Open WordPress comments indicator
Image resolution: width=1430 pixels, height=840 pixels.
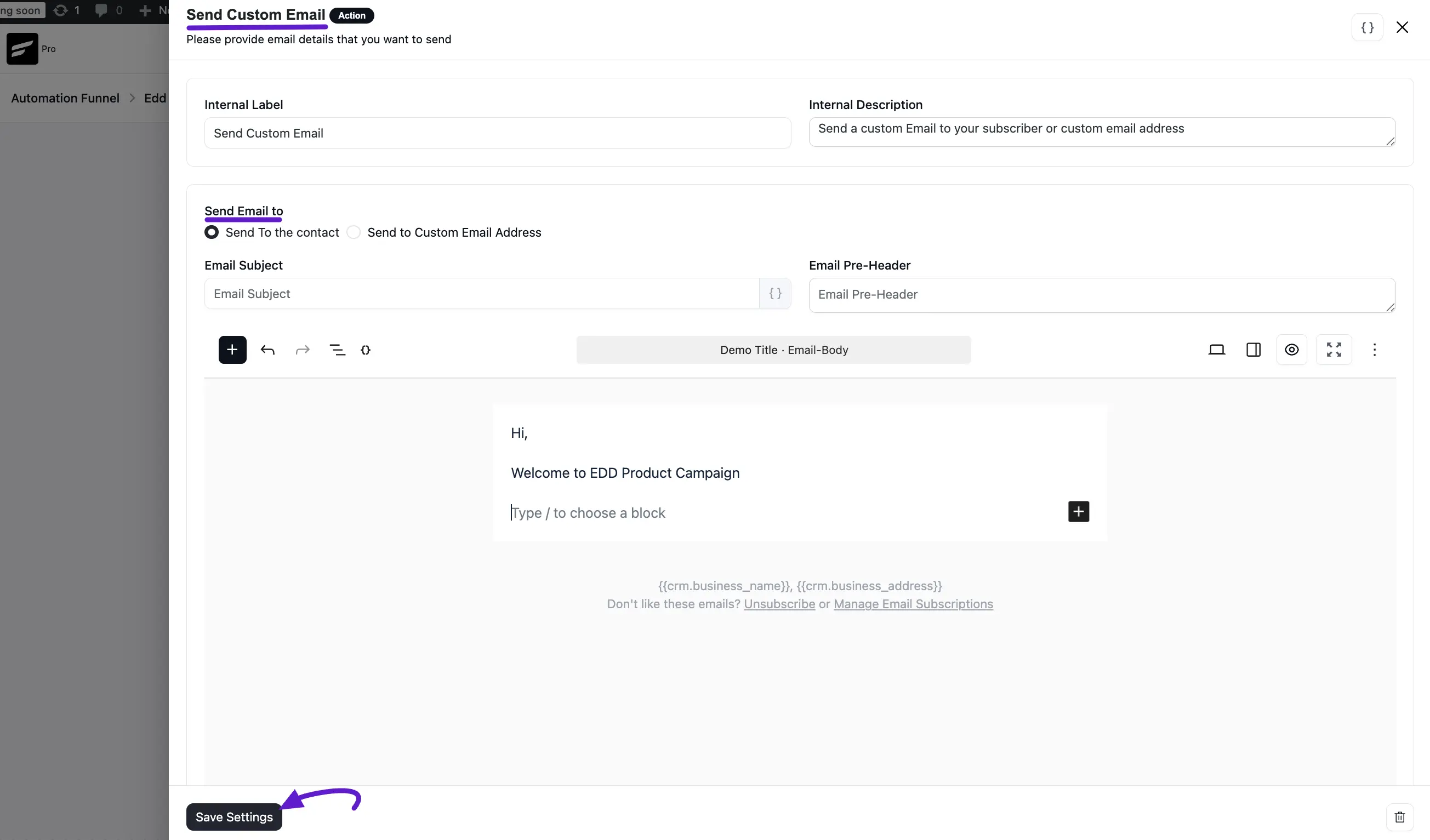pyautogui.click(x=109, y=10)
